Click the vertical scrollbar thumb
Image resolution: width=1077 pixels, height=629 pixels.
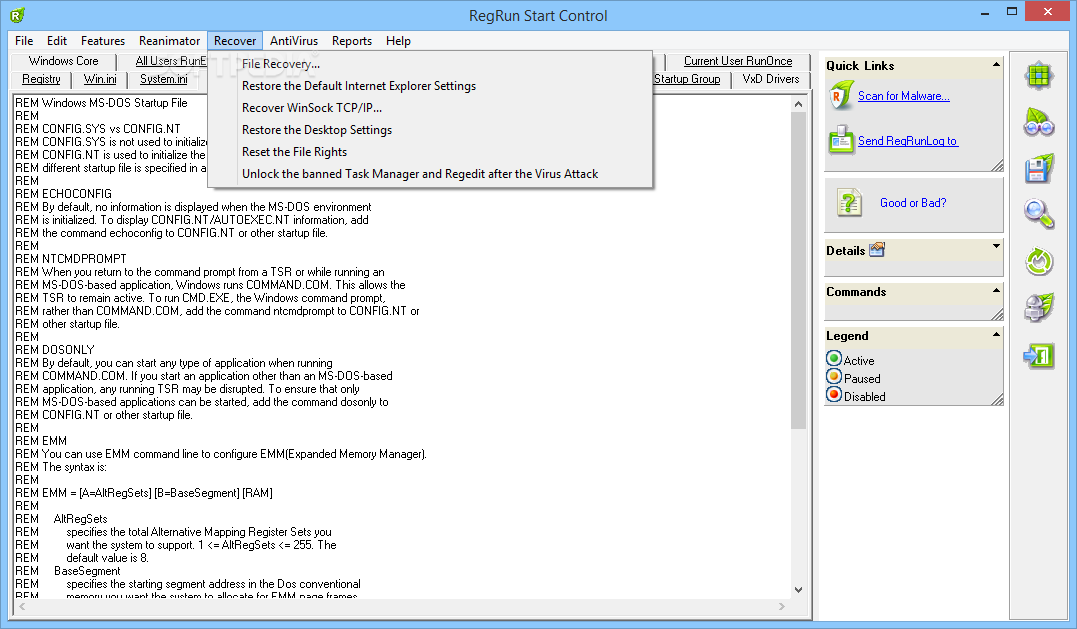(798, 271)
